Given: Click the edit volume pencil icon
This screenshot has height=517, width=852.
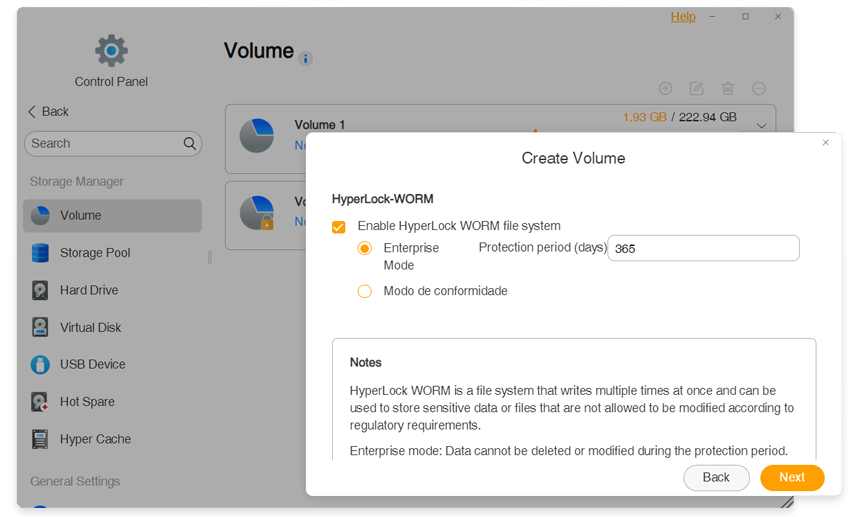Looking at the screenshot, I should [x=696, y=88].
